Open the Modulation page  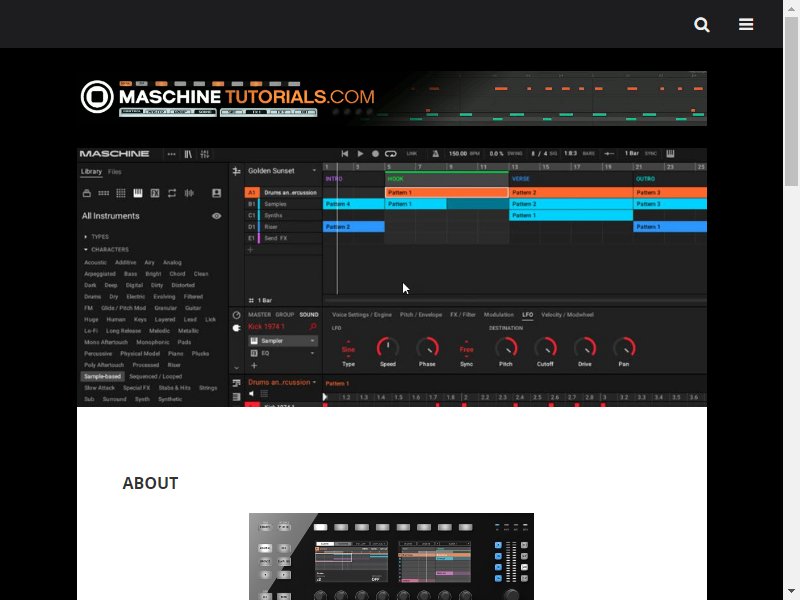click(x=498, y=315)
